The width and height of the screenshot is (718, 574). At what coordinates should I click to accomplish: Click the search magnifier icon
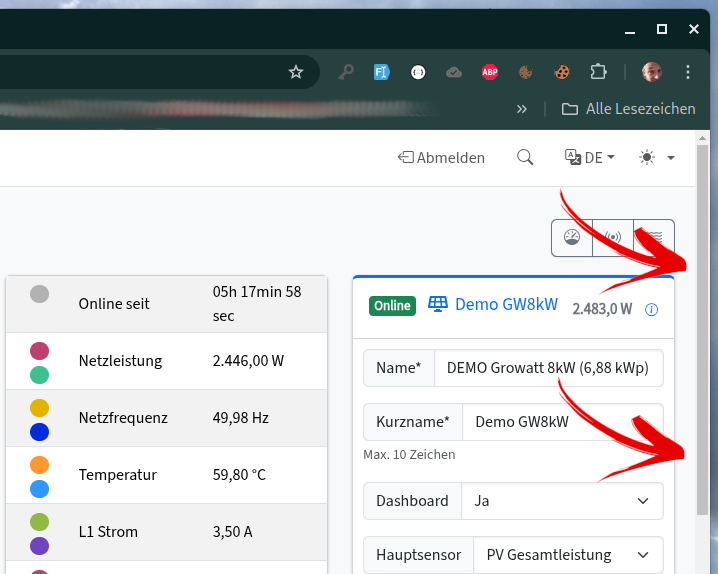tap(525, 157)
